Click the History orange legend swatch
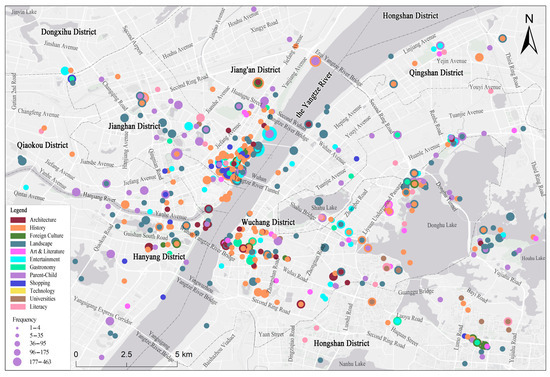 click(18, 228)
